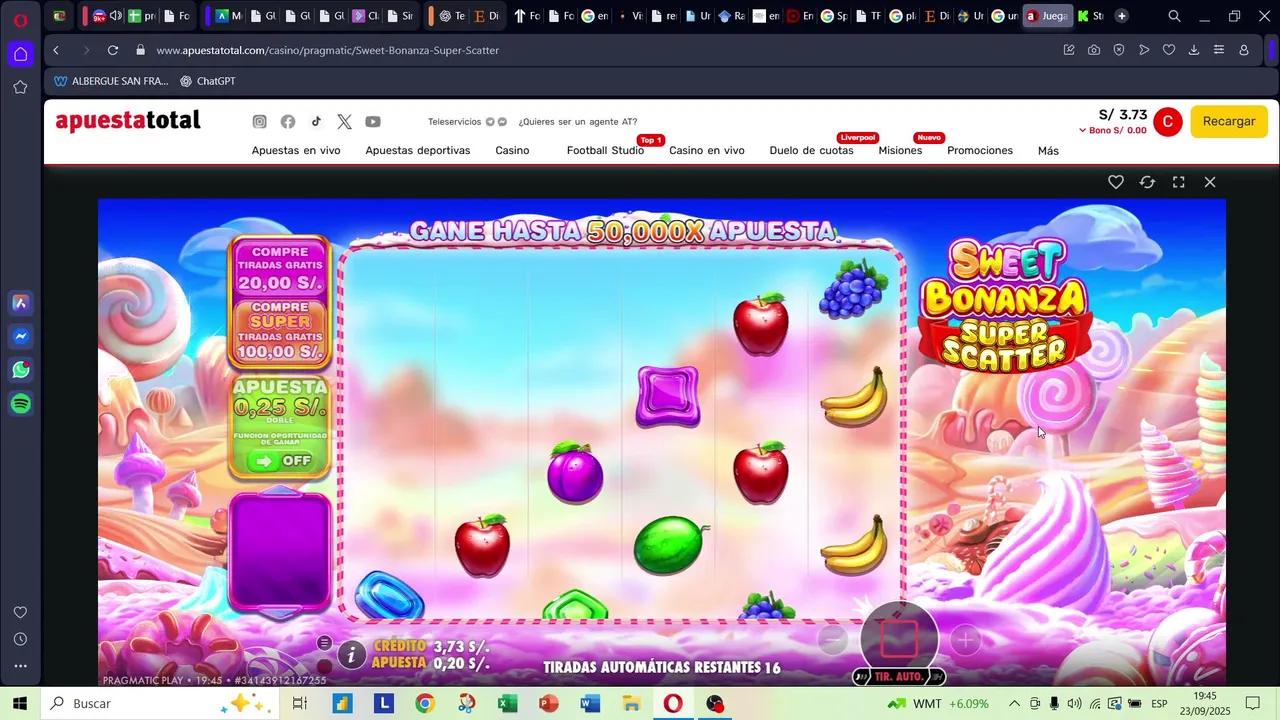Add game to favorites with heart icon

tap(1116, 182)
